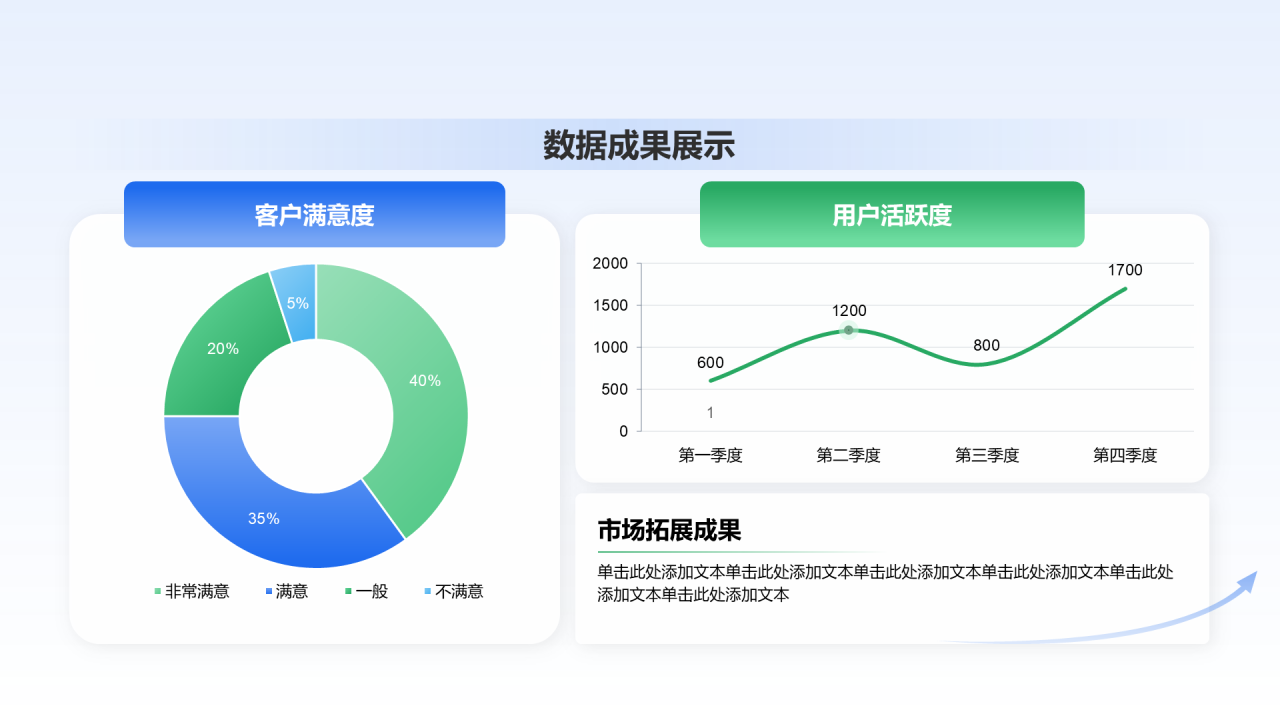Click the 0 y-axis label
Image resolution: width=1280 pixels, height=720 pixels.
pyautogui.click(x=624, y=431)
